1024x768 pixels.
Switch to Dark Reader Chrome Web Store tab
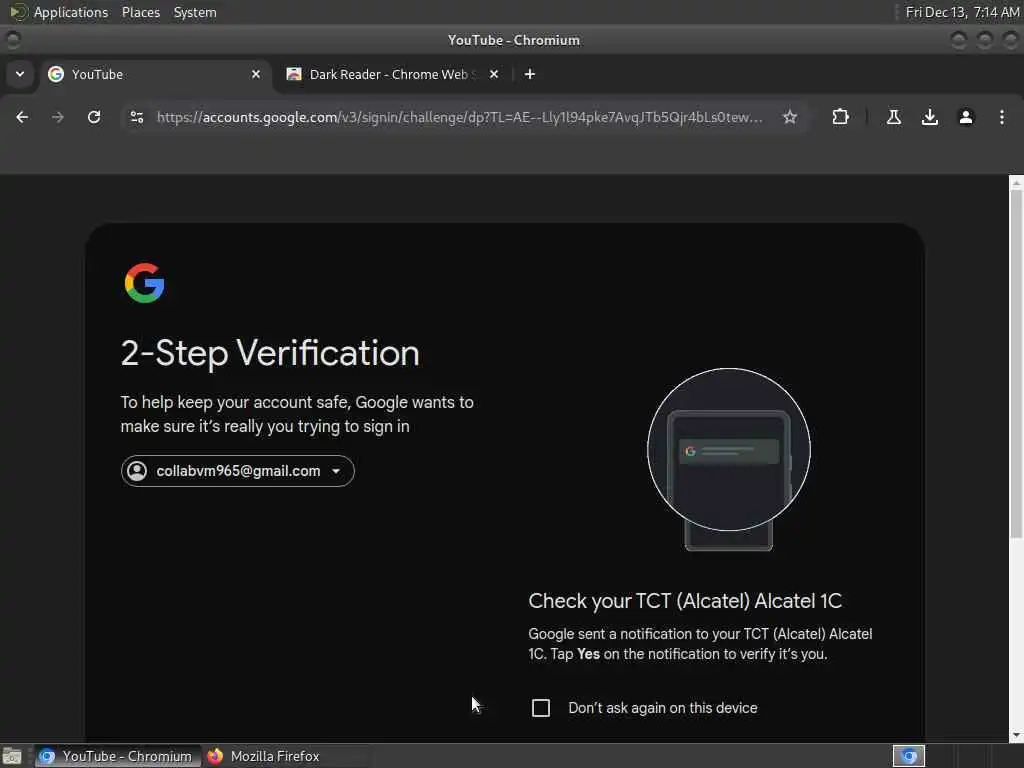point(393,74)
